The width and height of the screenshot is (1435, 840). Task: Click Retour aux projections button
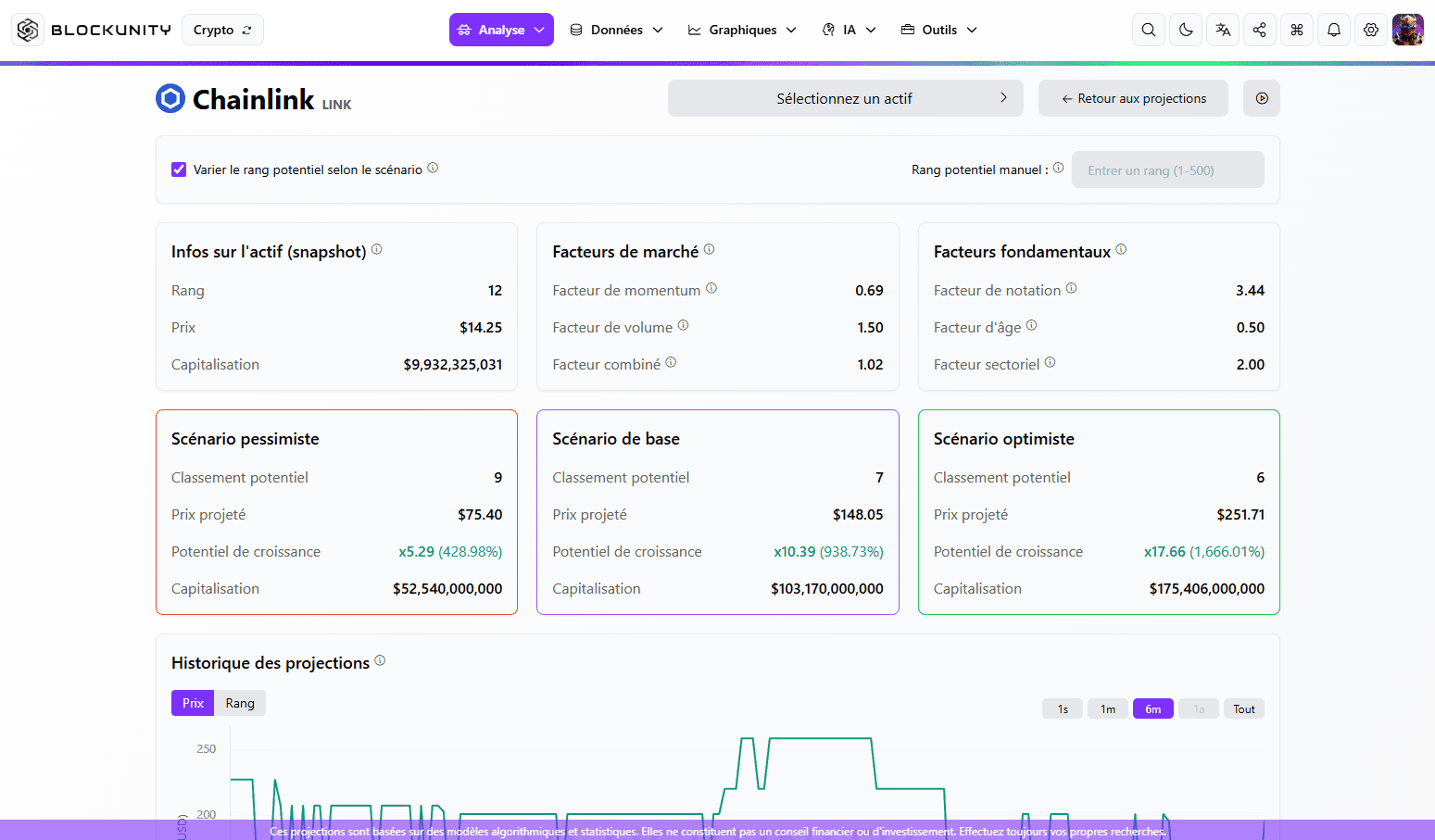tap(1133, 98)
